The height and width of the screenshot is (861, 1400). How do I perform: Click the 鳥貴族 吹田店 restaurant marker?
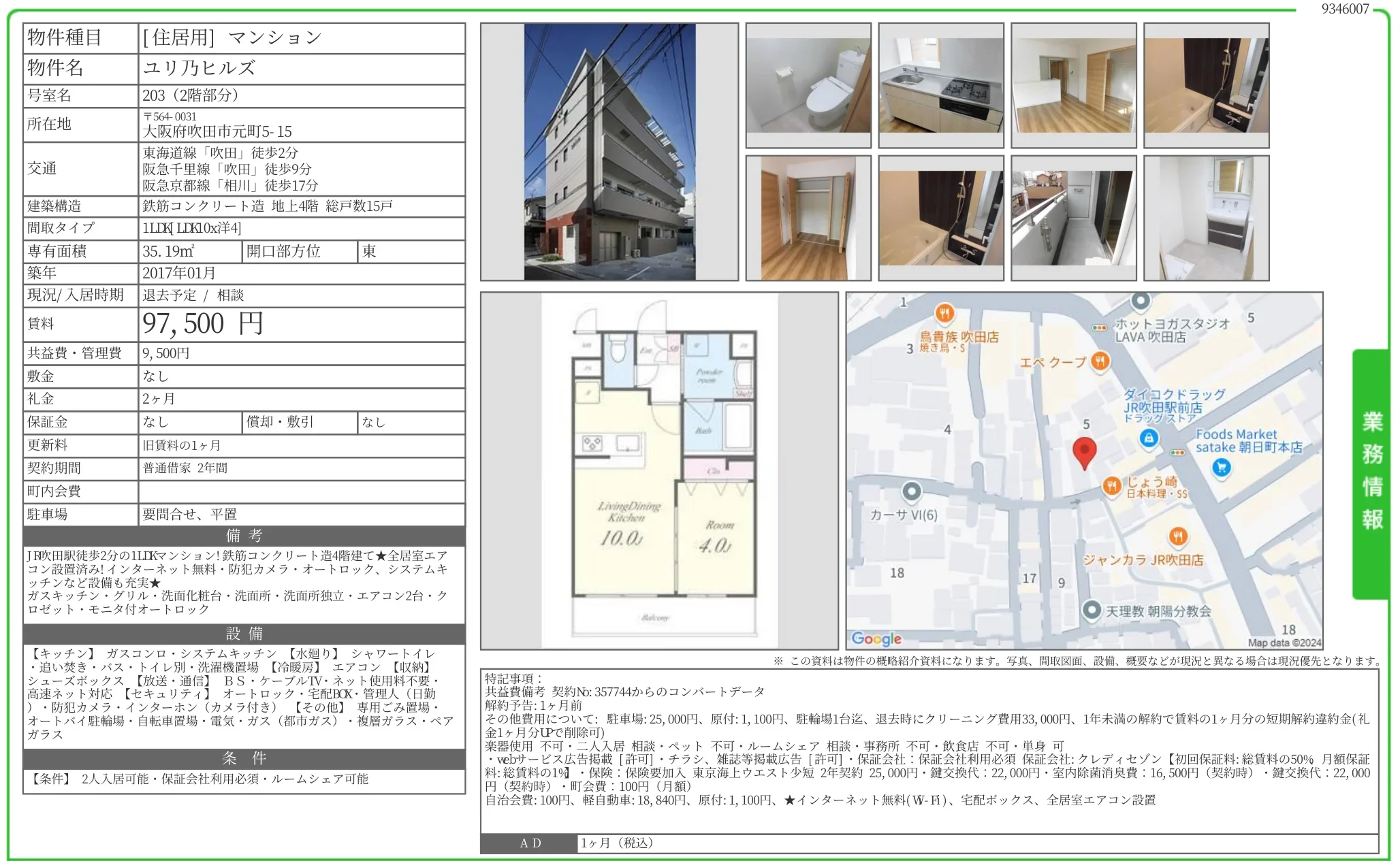point(944,313)
